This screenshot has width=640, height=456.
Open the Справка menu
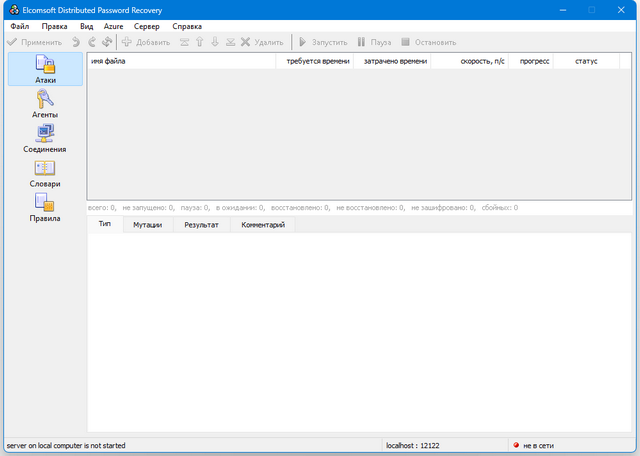coord(187,26)
